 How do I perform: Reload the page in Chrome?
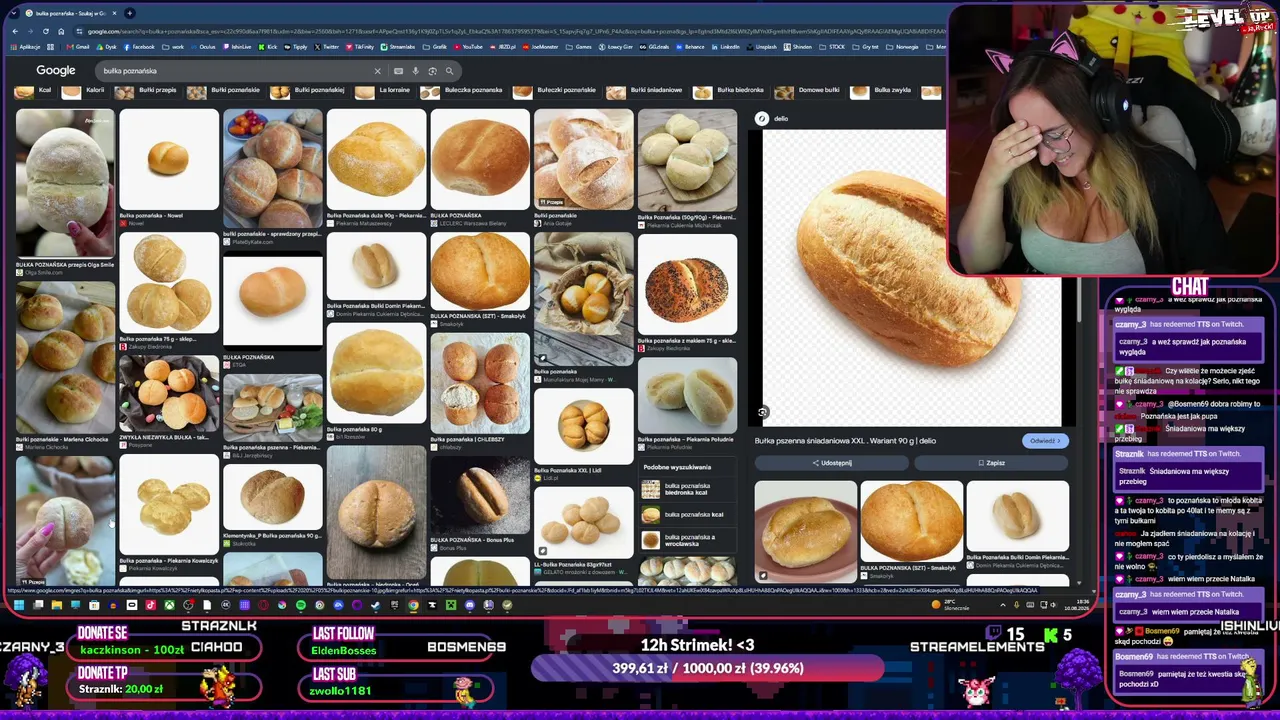[x=45, y=31]
